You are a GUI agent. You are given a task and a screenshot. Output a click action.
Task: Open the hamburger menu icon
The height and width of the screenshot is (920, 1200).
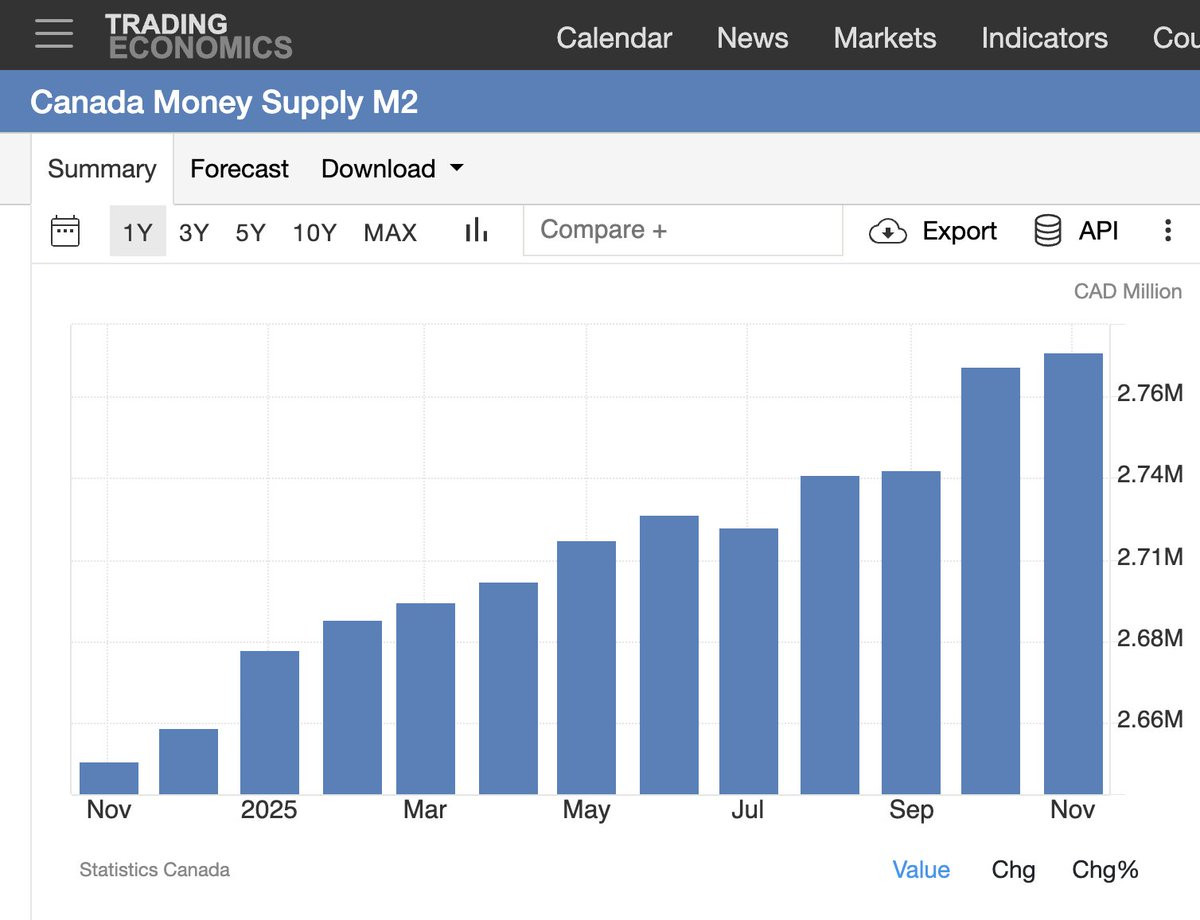(x=53, y=34)
